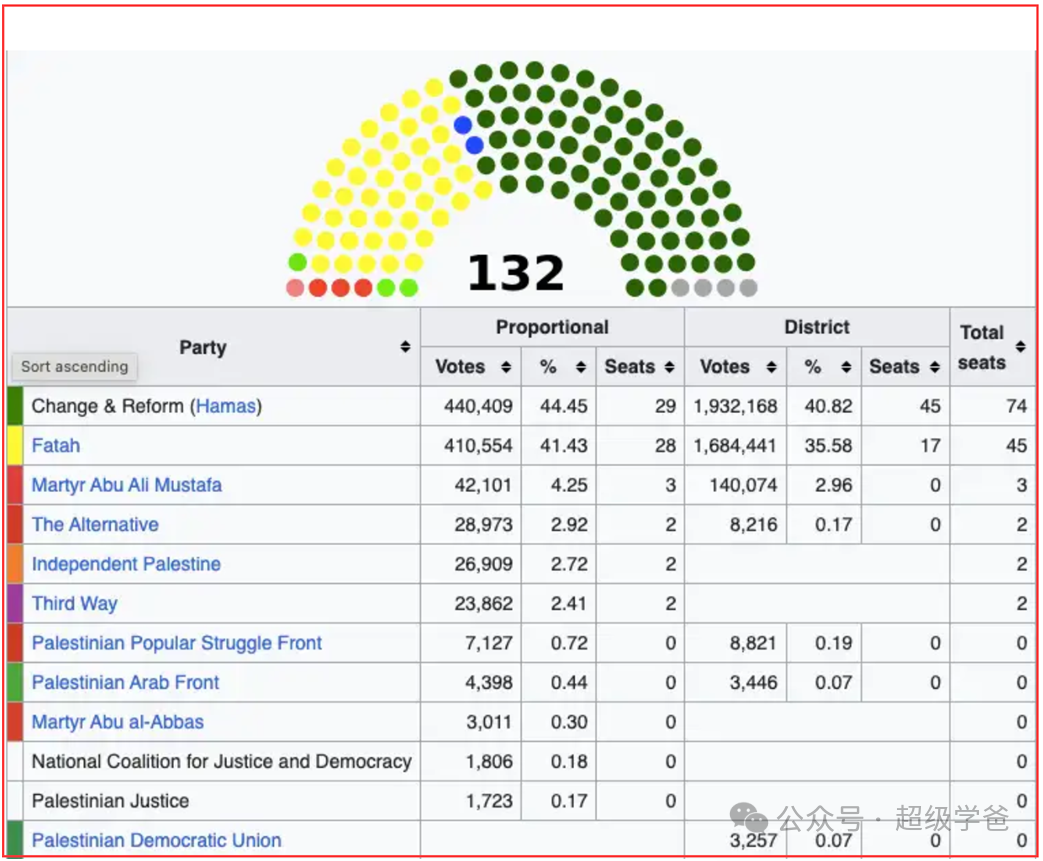Follow the Palestinian Arab Front link
This screenshot has width=1043, height=861.
[126, 682]
